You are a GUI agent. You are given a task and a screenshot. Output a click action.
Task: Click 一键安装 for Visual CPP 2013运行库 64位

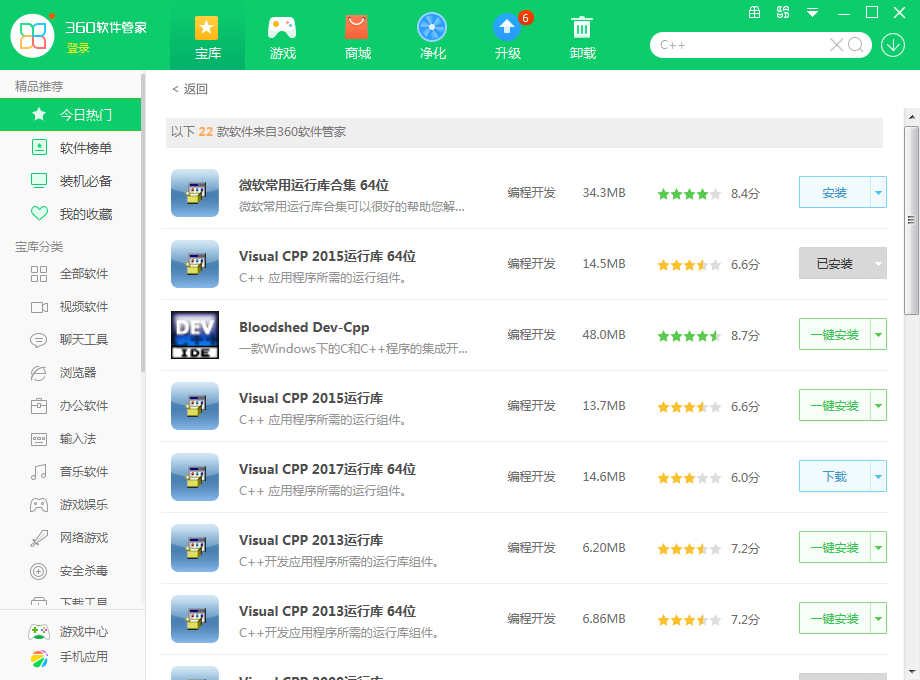(x=834, y=618)
